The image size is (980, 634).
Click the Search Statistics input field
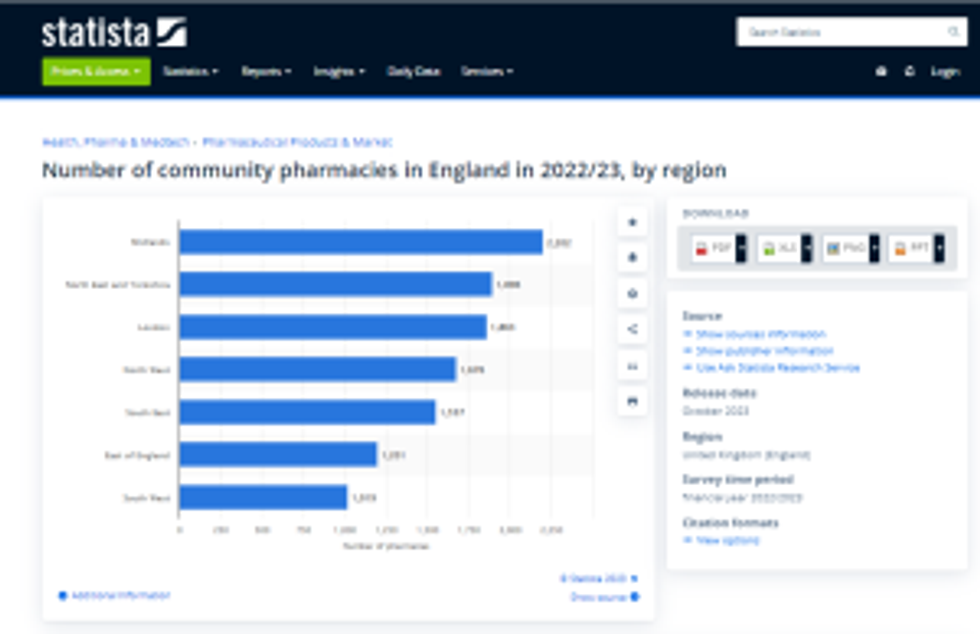click(840, 33)
